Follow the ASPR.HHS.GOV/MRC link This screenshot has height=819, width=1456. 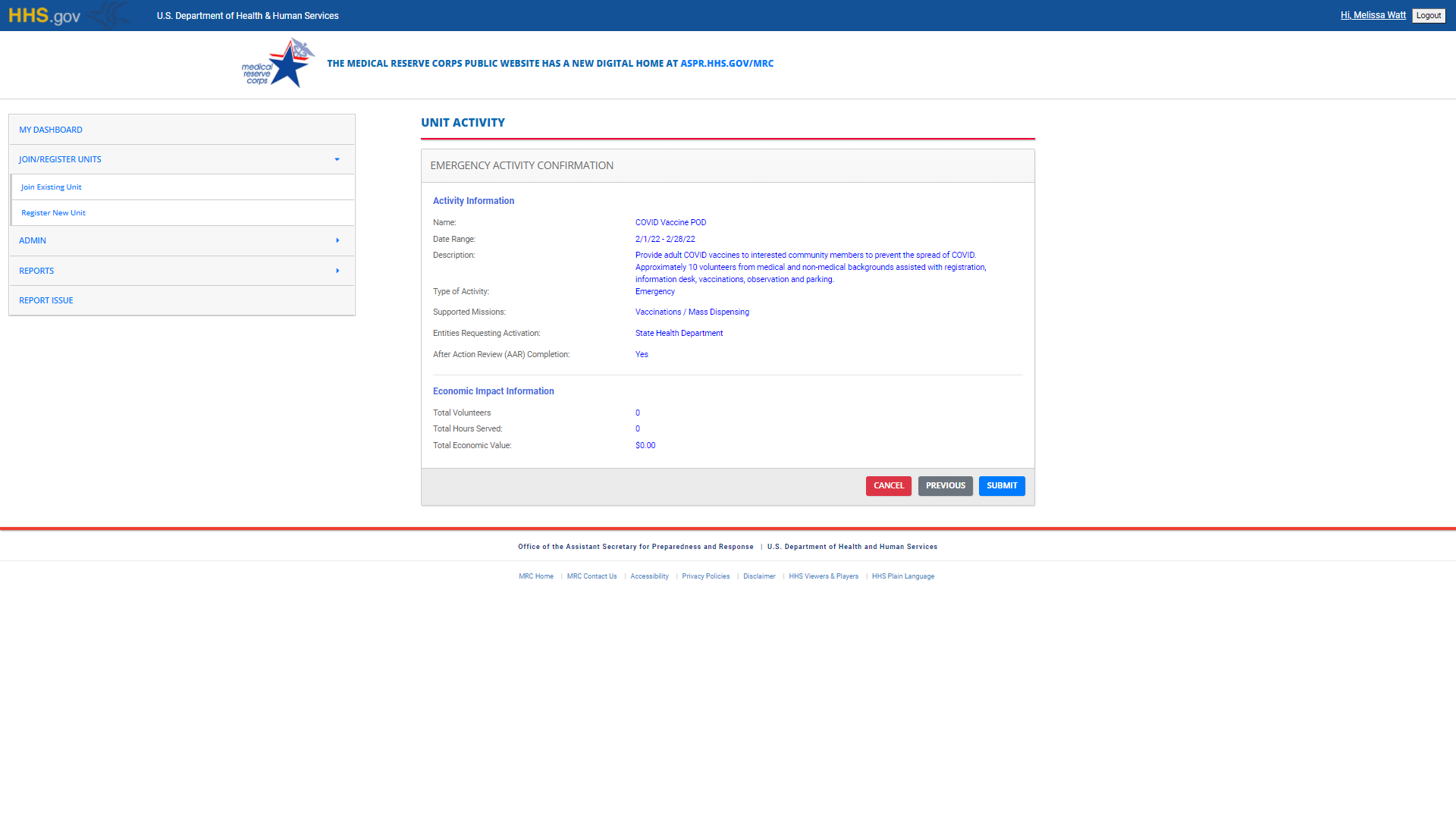click(x=726, y=64)
